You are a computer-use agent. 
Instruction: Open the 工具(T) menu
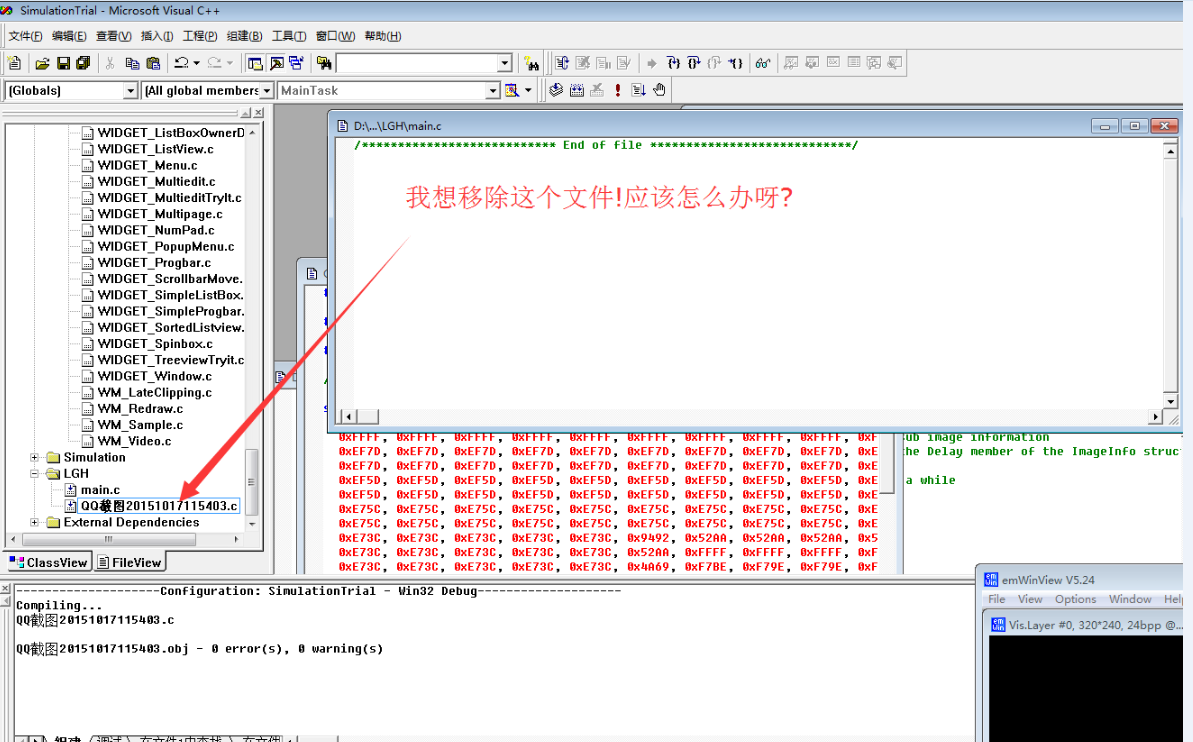point(289,36)
